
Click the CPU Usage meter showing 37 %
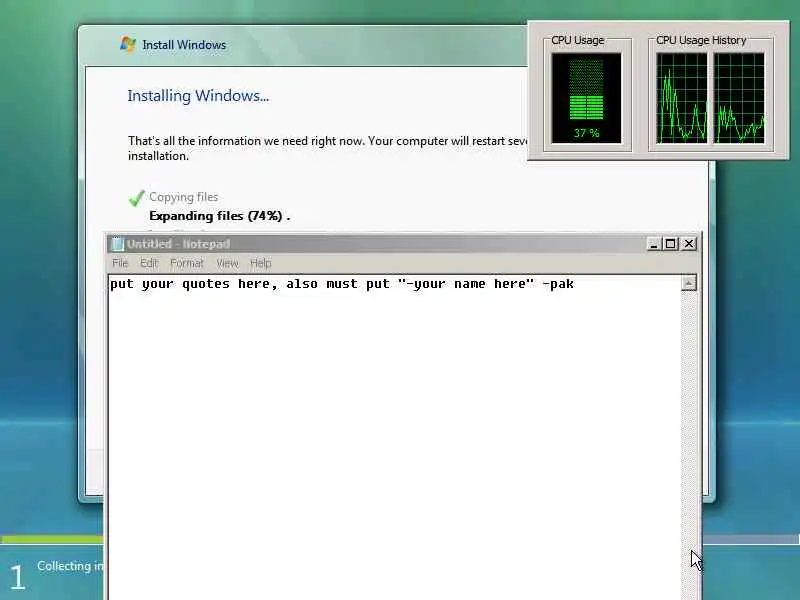pos(586,98)
